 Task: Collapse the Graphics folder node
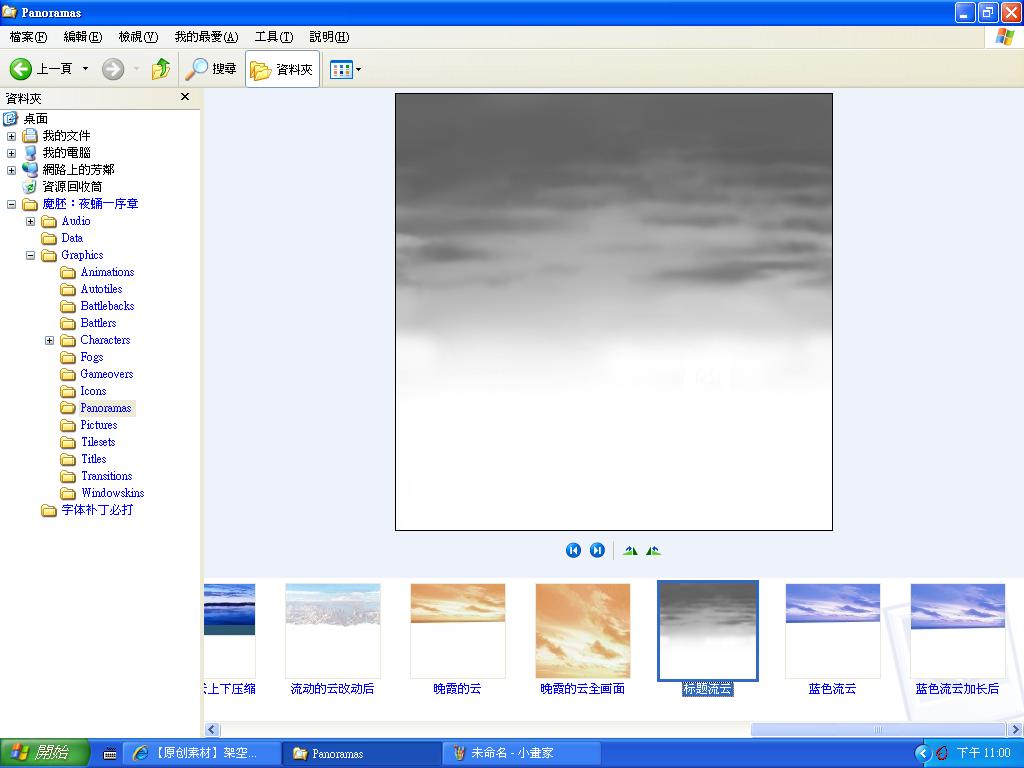tap(30, 255)
